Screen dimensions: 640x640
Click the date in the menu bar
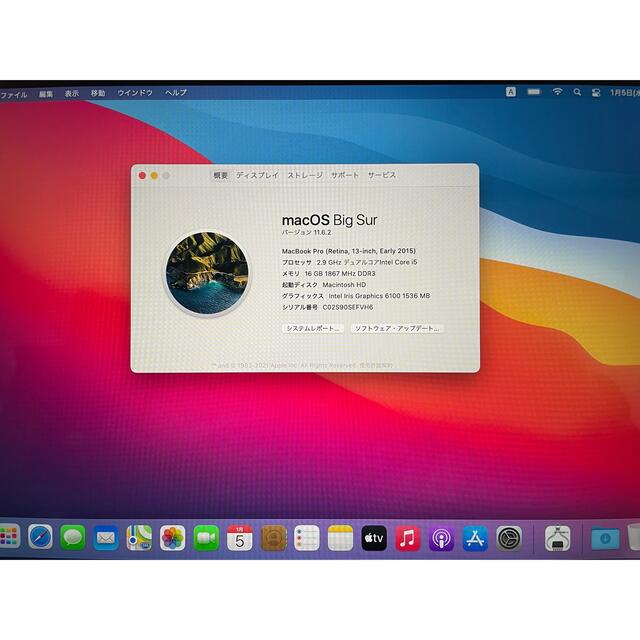pos(624,93)
